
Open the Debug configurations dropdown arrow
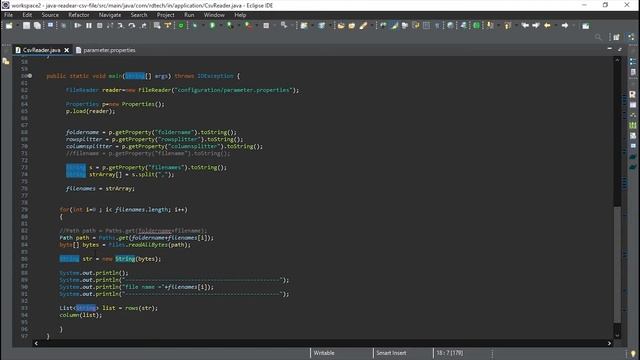pos(203,26)
